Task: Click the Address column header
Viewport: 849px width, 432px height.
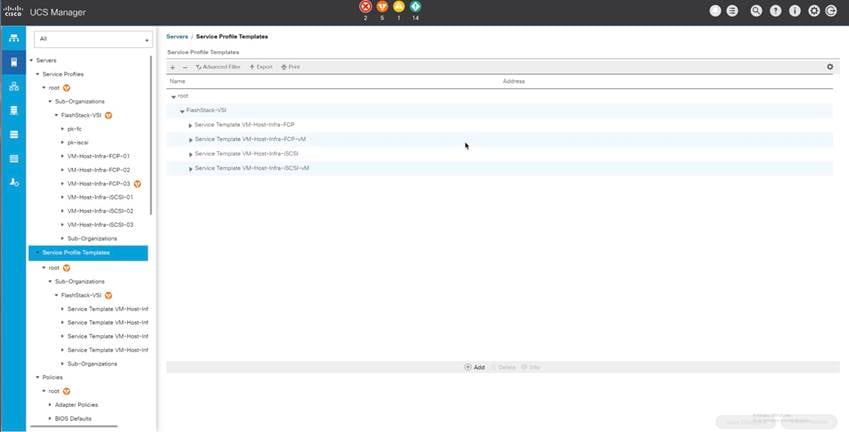Action: [x=513, y=81]
